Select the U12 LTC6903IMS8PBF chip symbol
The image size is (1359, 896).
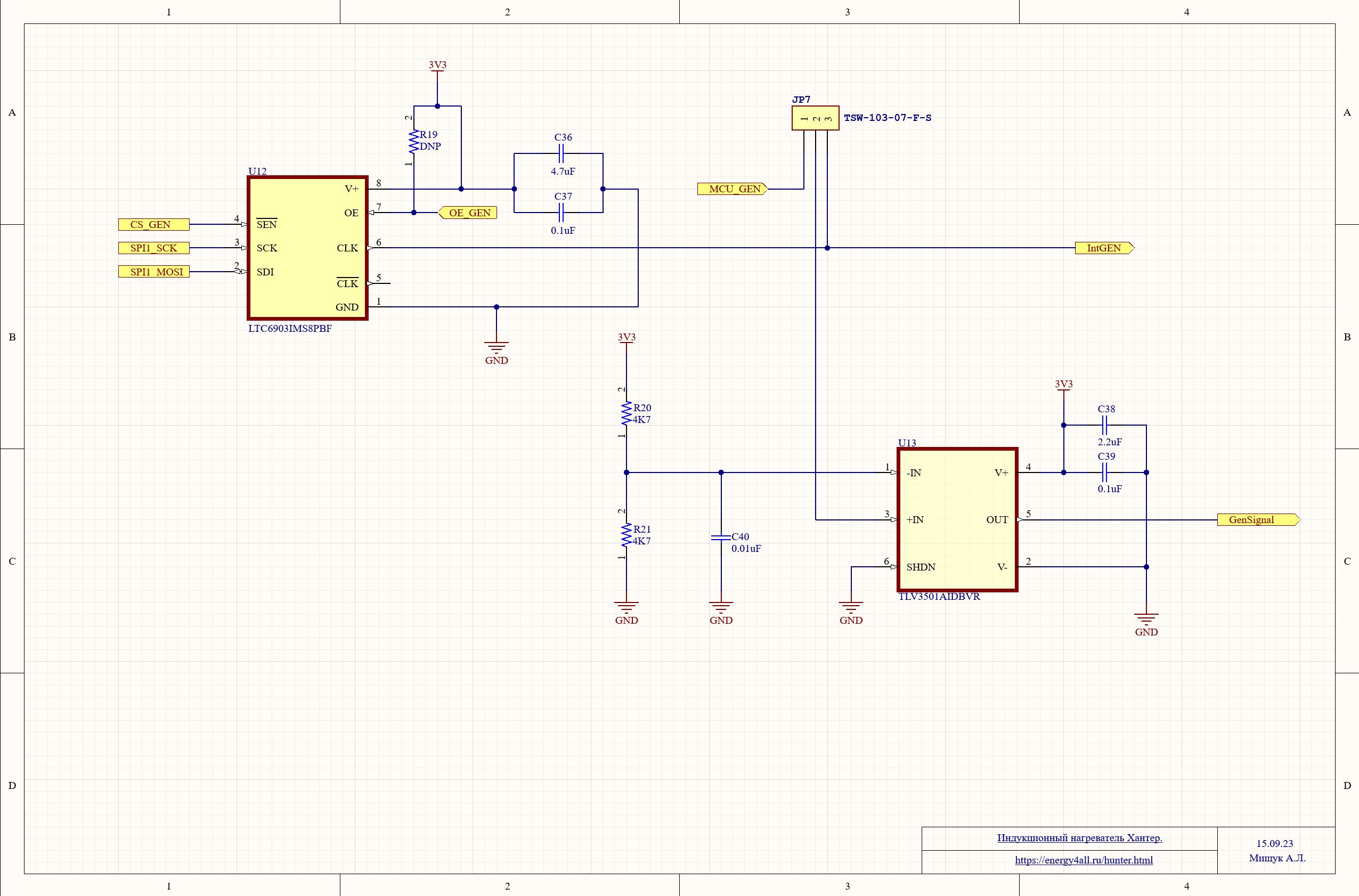(x=307, y=247)
